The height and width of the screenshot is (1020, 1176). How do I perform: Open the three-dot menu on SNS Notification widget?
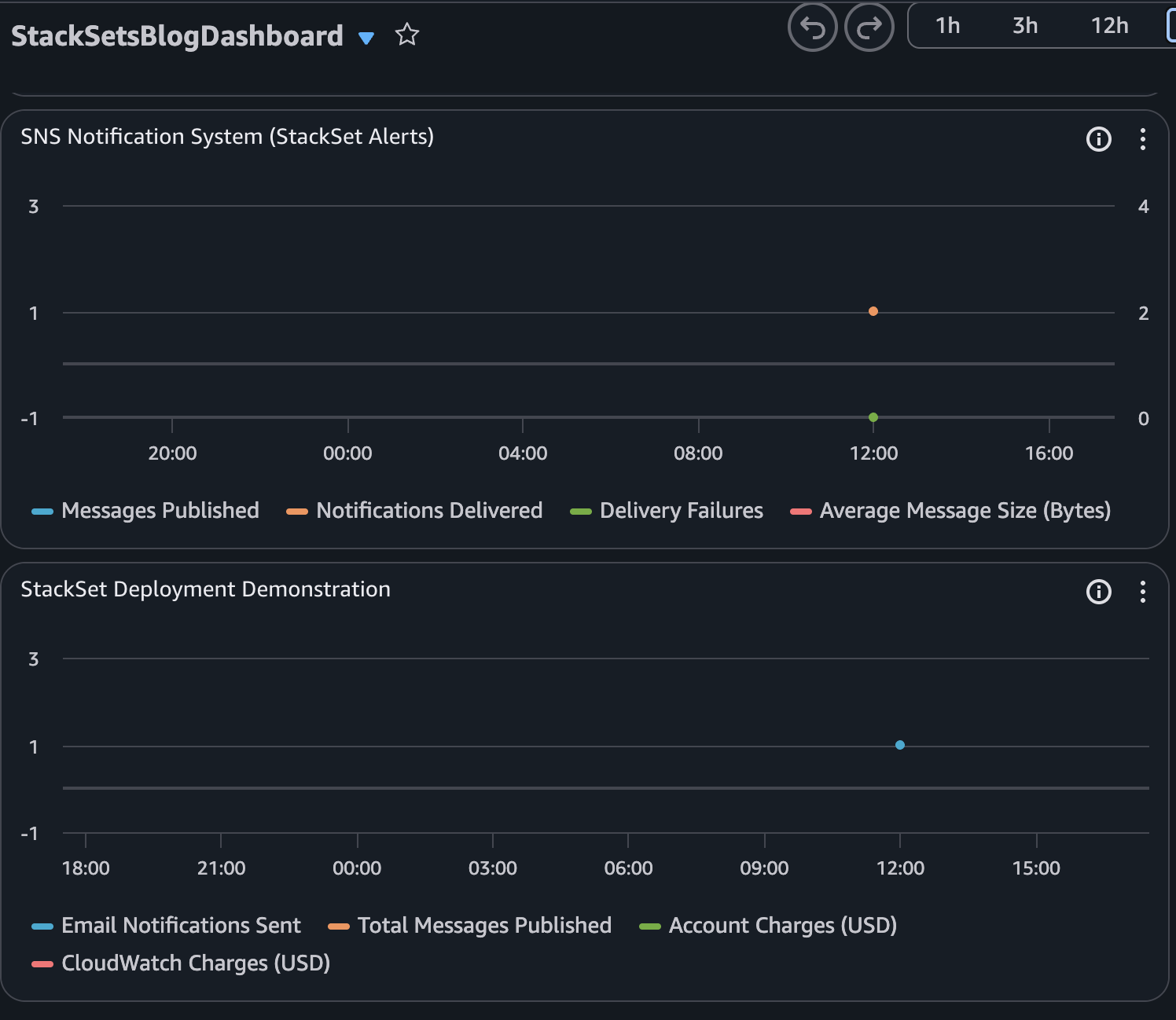pos(1143,139)
